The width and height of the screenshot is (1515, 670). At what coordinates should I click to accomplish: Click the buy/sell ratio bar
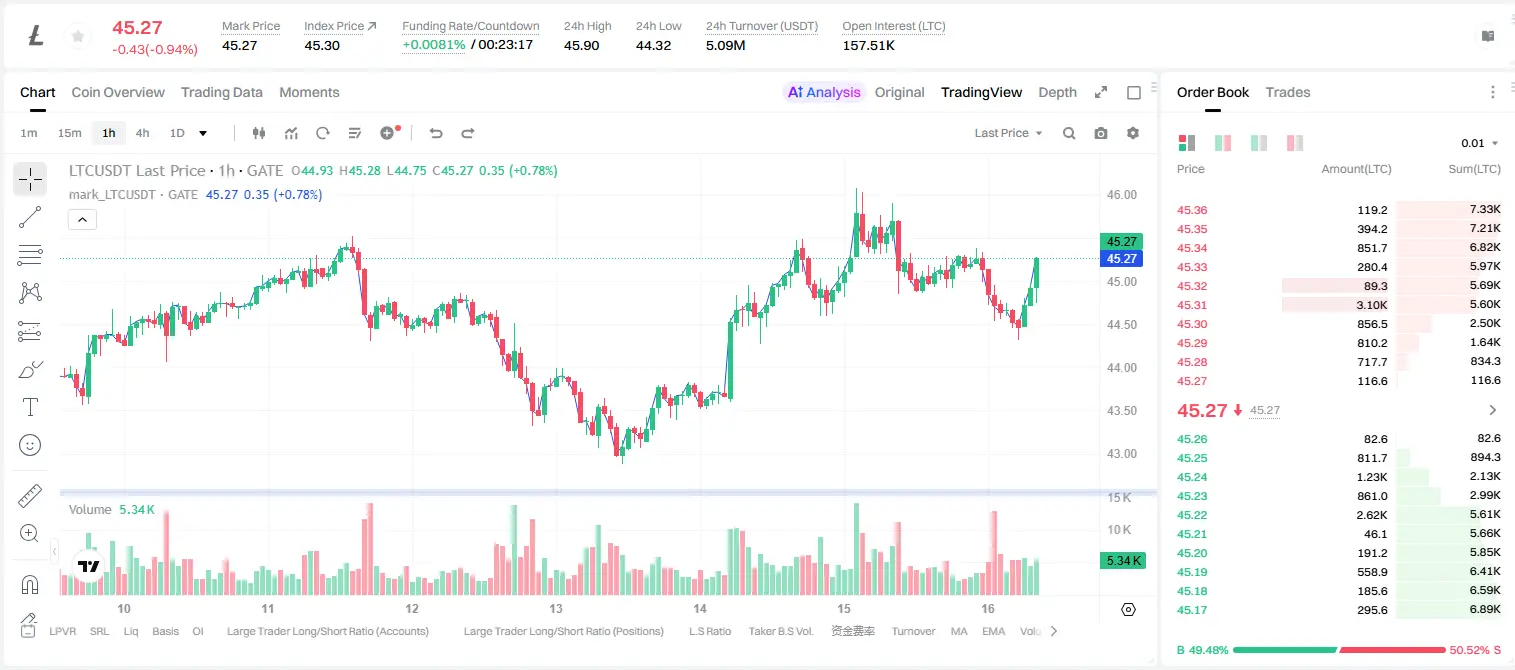tap(1338, 650)
